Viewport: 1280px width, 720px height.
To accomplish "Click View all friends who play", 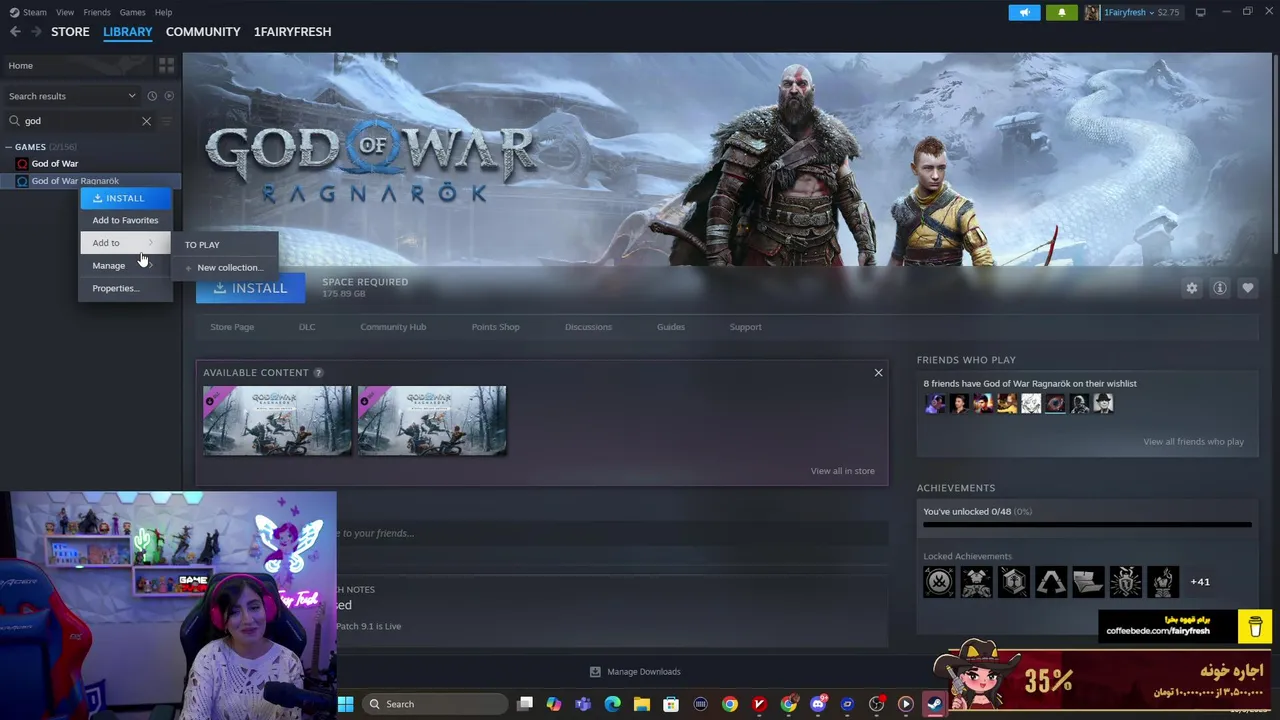I will click(1193, 442).
